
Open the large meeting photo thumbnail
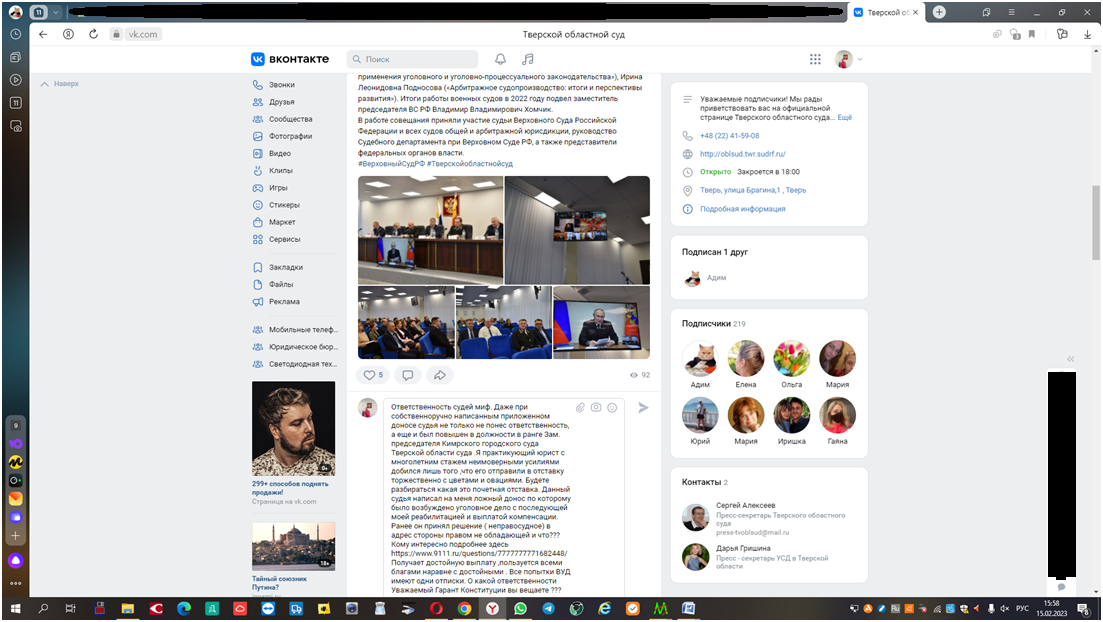tap(431, 230)
